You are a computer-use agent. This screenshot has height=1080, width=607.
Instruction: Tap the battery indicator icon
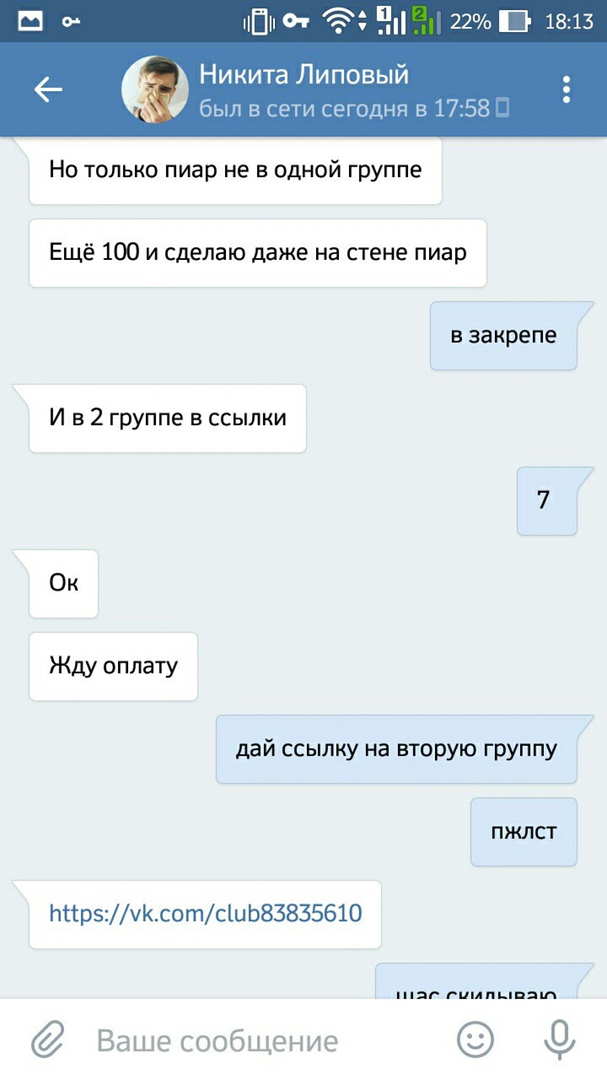[x=515, y=21]
